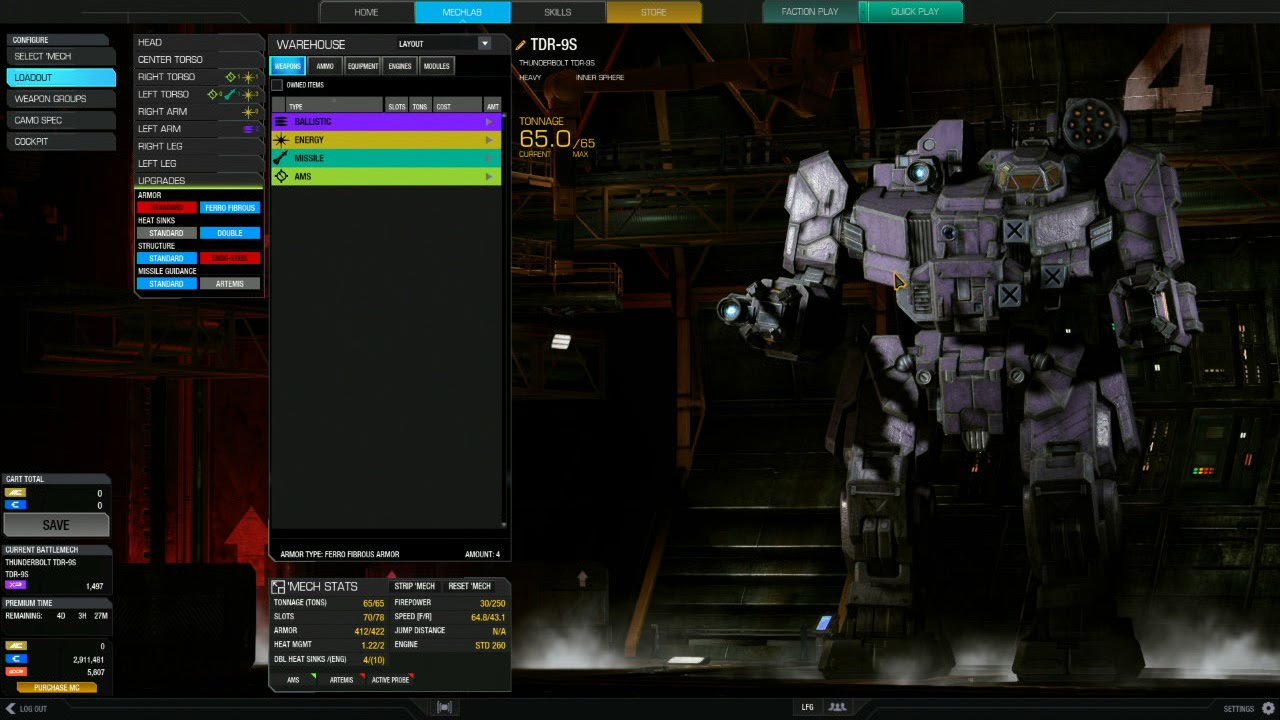Select Standard armor upgrade
Screen dimensions: 1280x720
(x=166, y=208)
